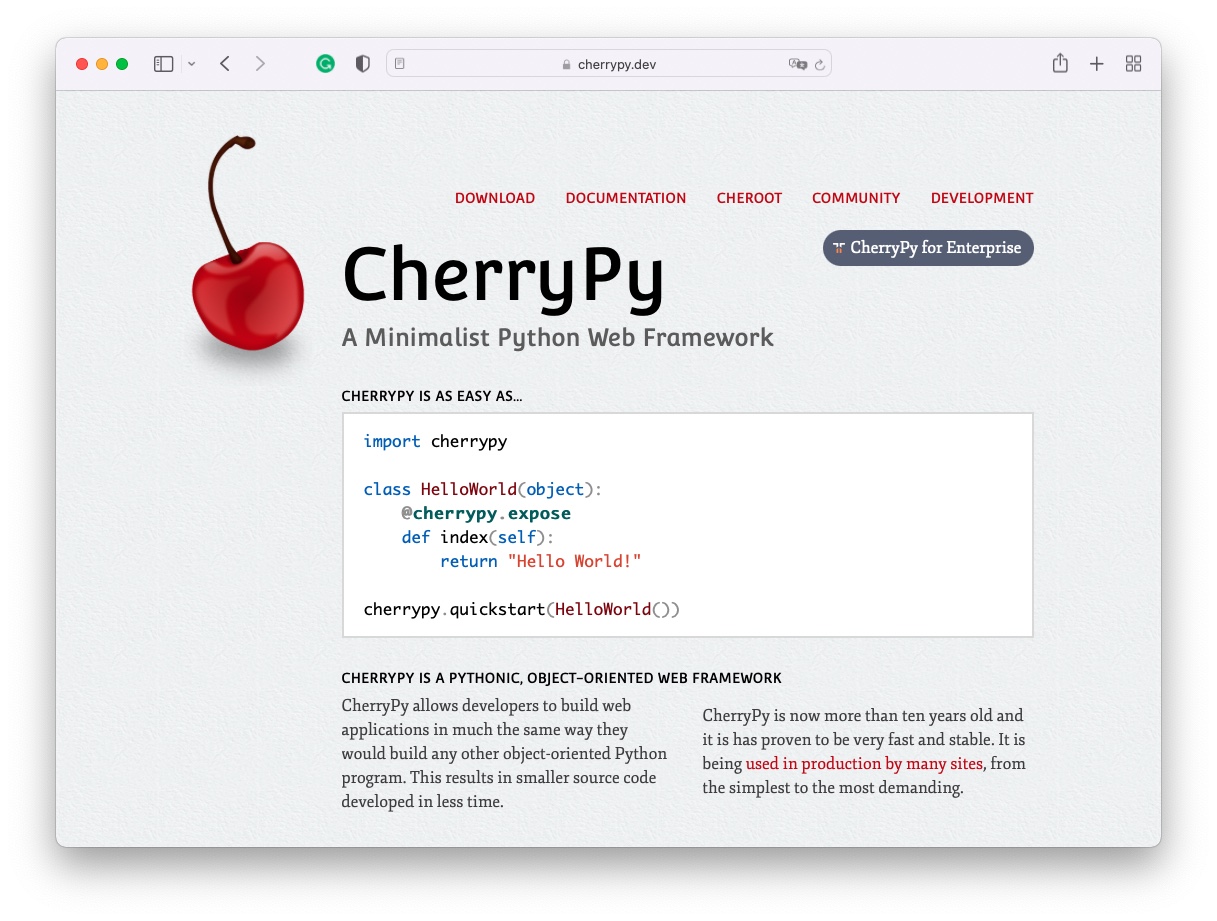Open the tab group dropdown arrow
The width and height of the screenshot is (1217, 921).
tap(191, 64)
